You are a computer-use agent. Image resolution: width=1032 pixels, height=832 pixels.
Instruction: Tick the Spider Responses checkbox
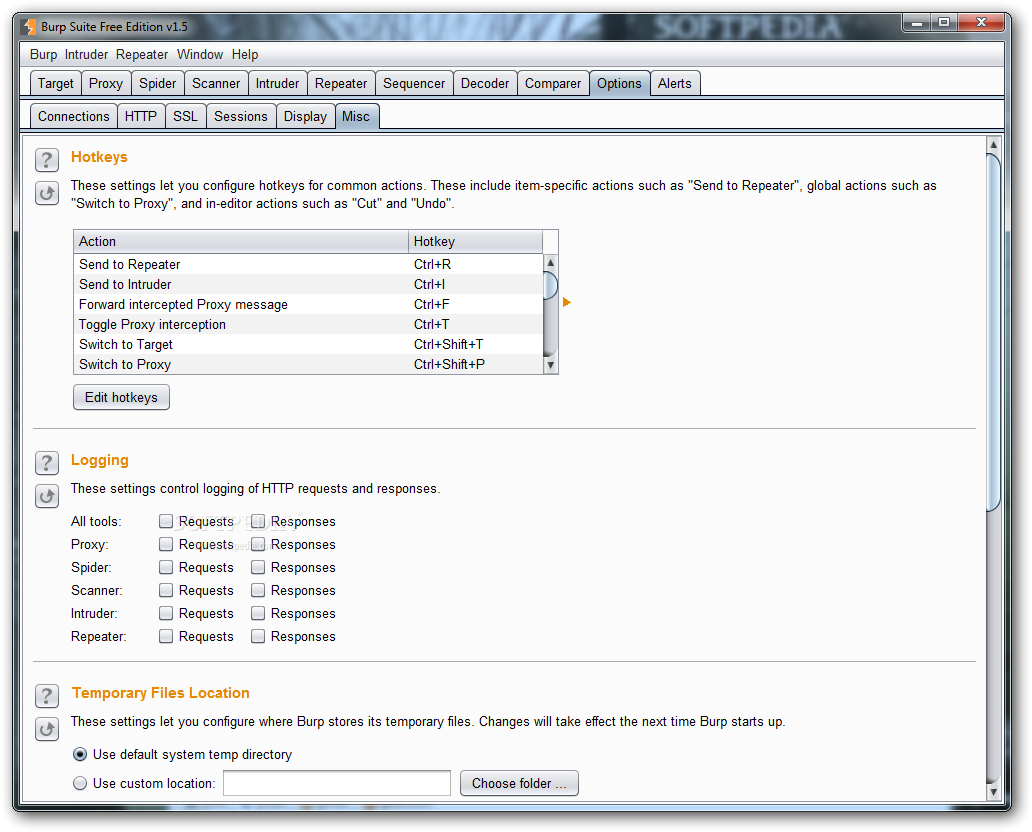(258, 567)
